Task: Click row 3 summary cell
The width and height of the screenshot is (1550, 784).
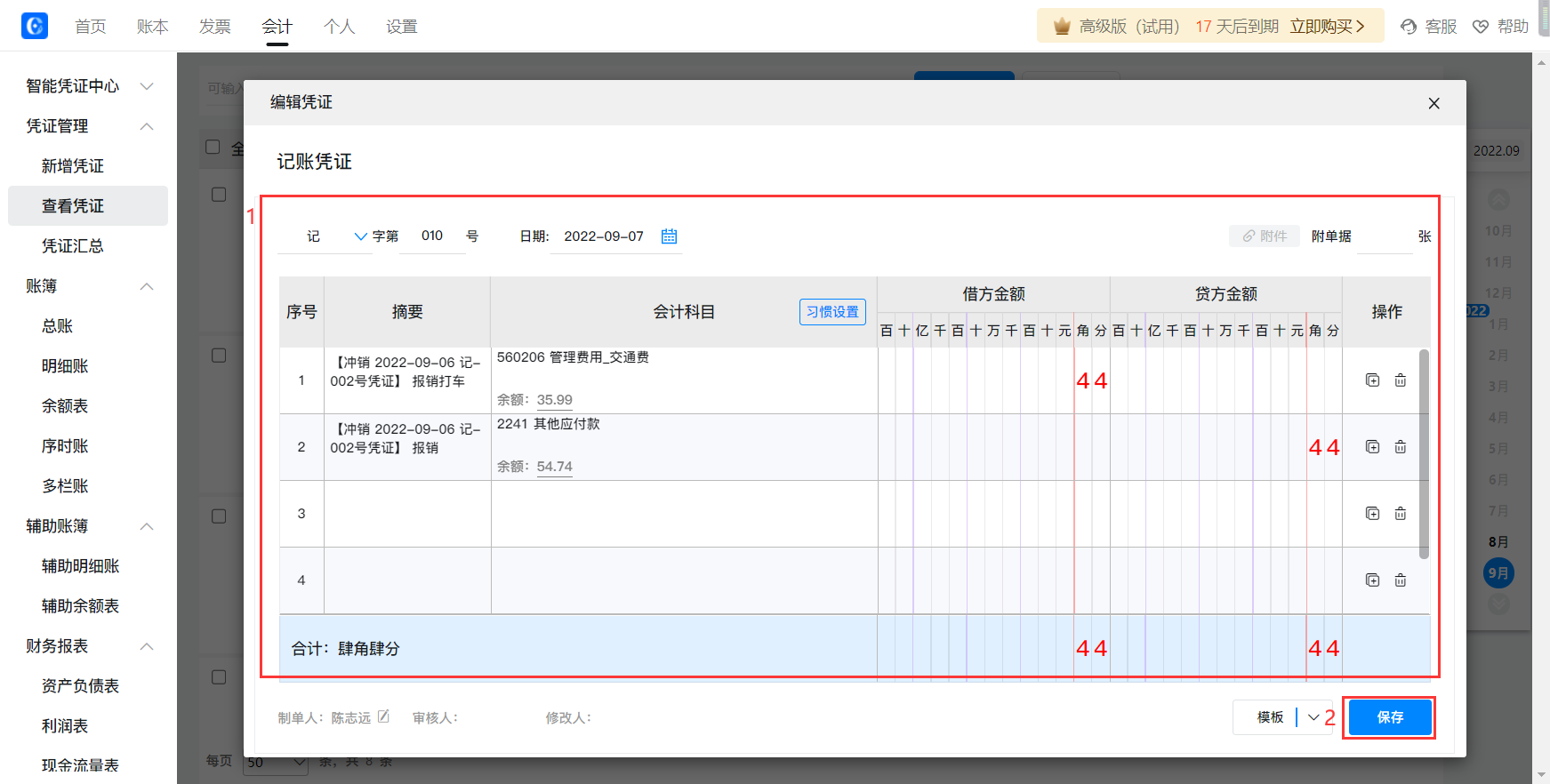Action: tap(407, 514)
